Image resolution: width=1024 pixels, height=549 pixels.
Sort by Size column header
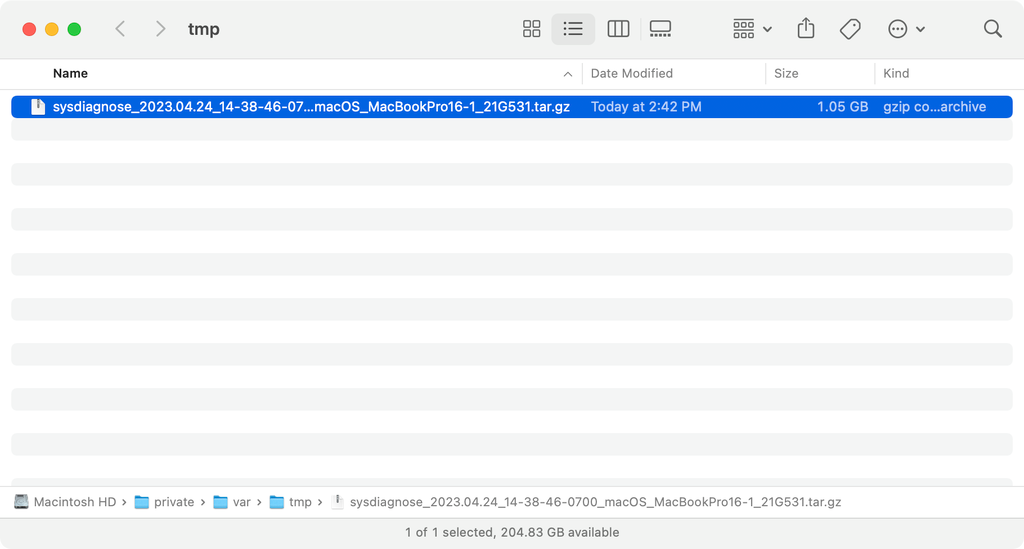click(786, 73)
